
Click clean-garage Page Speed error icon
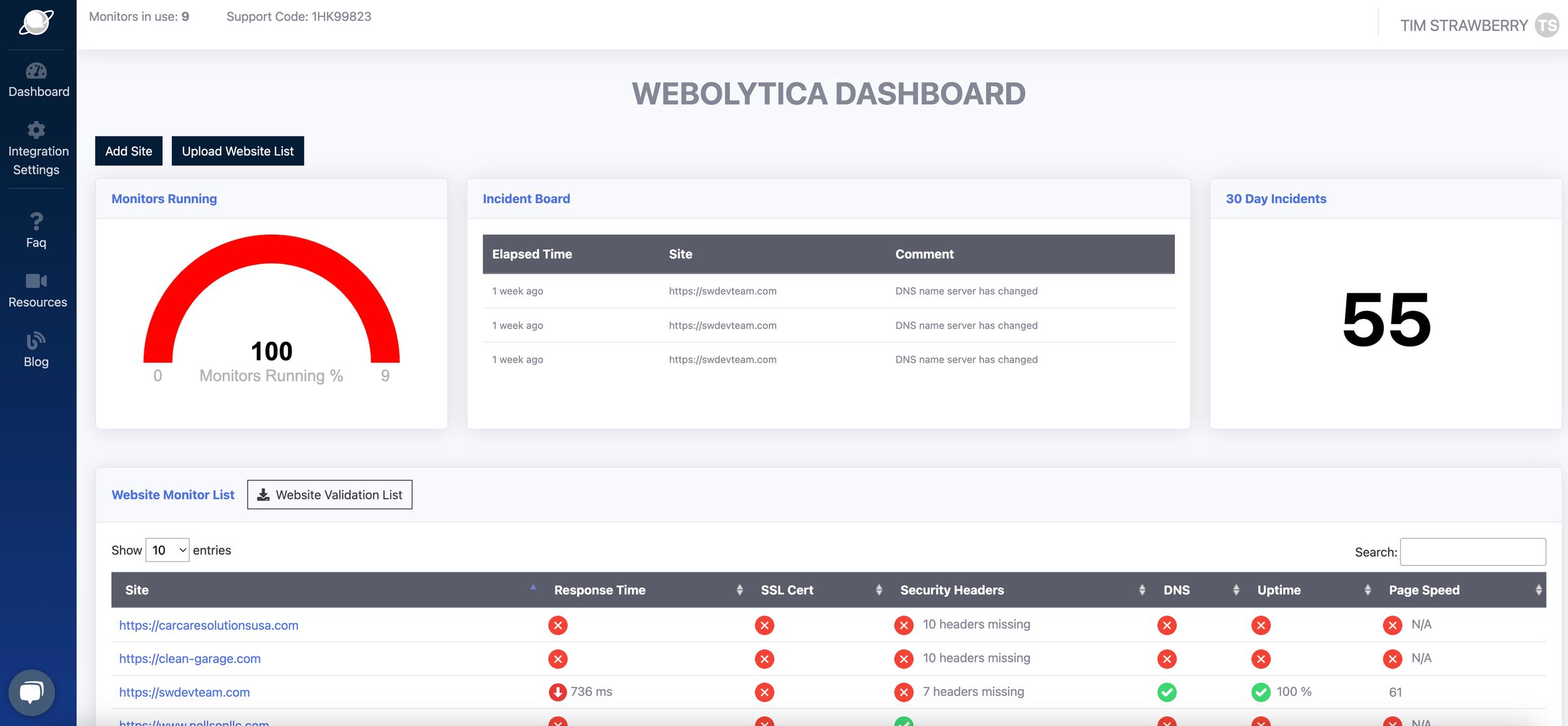click(1392, 659)
